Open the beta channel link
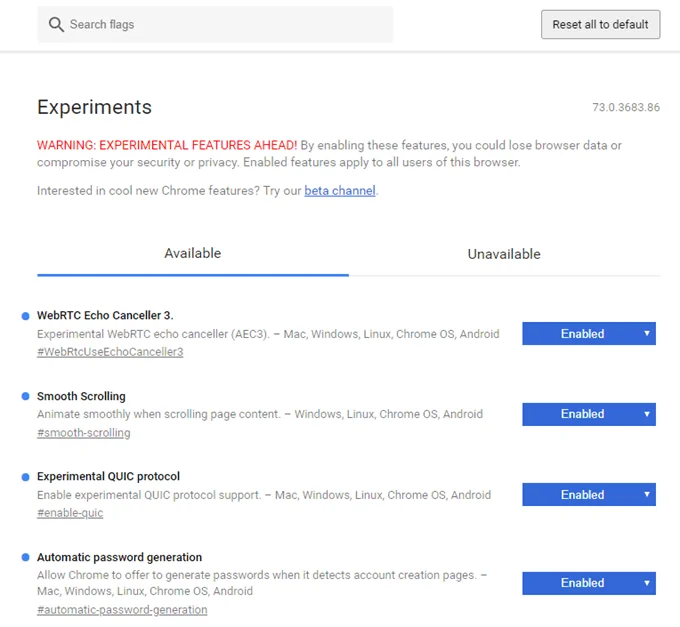Screen dimensions: 680x627 point(340,191)
